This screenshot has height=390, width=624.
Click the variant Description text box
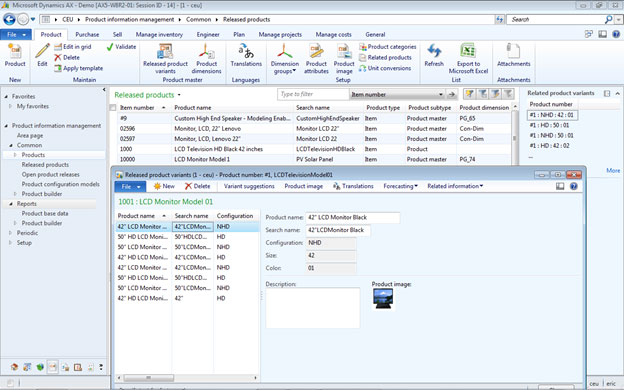pyautogui.click(x=313, y=308)
